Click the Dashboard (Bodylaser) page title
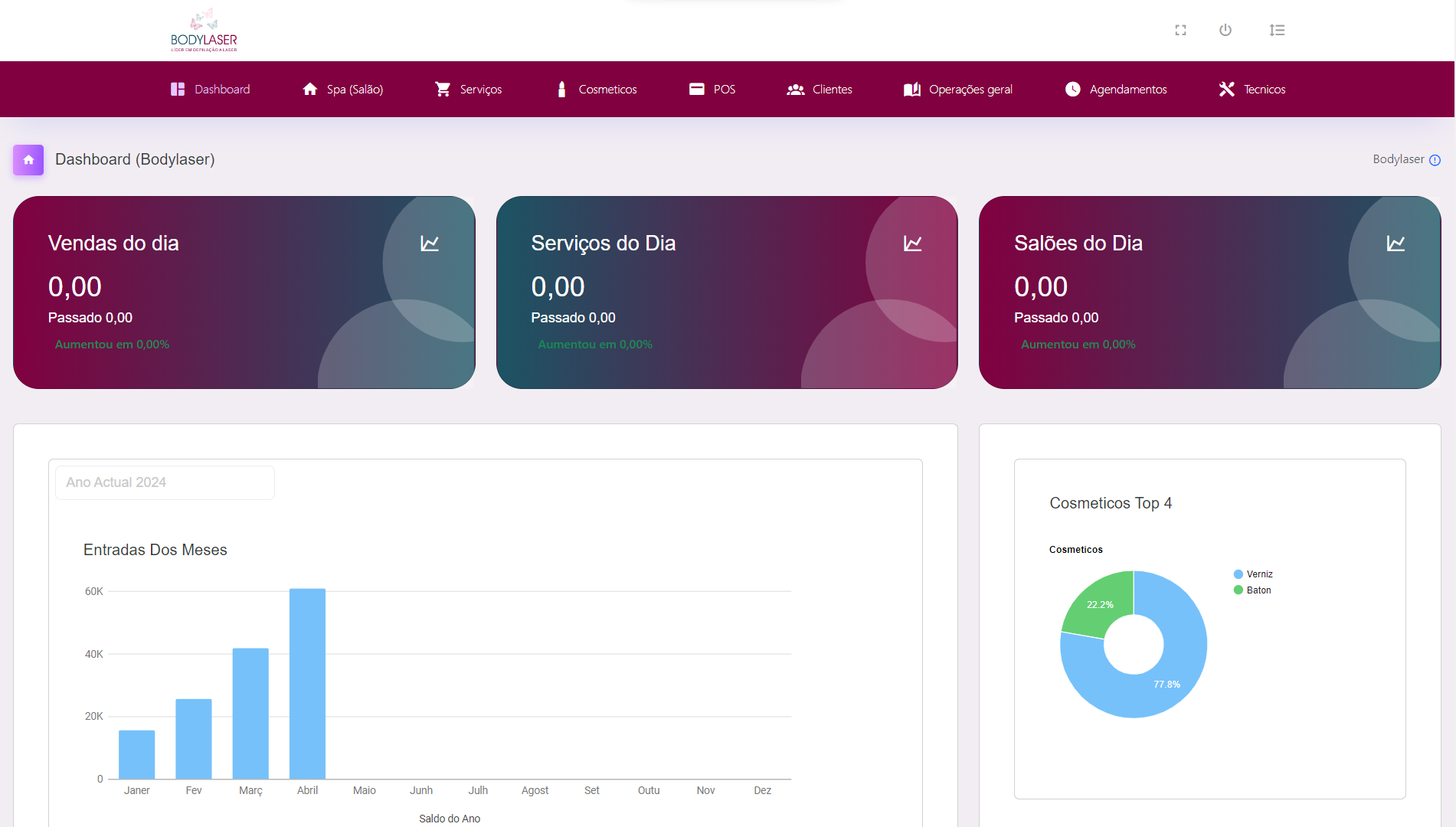 tap(135, 159)
